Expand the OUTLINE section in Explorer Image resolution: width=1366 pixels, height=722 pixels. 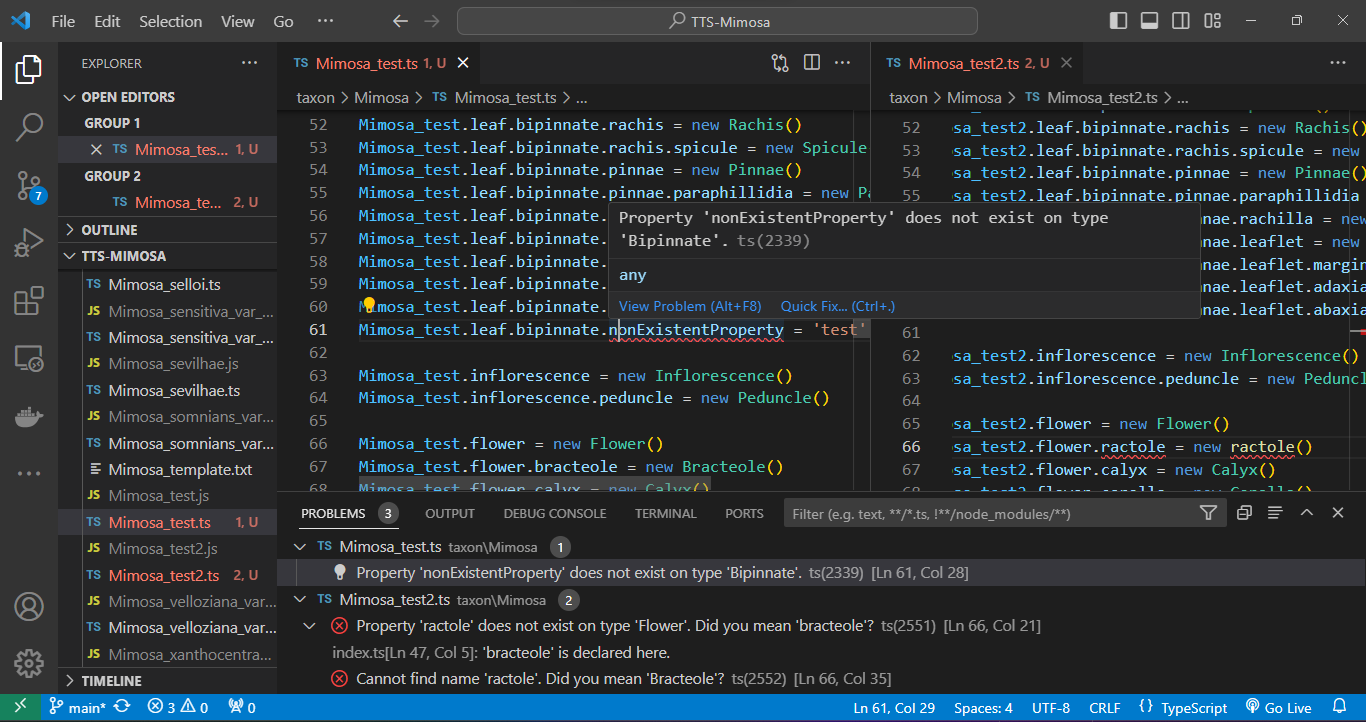(109, 230)
